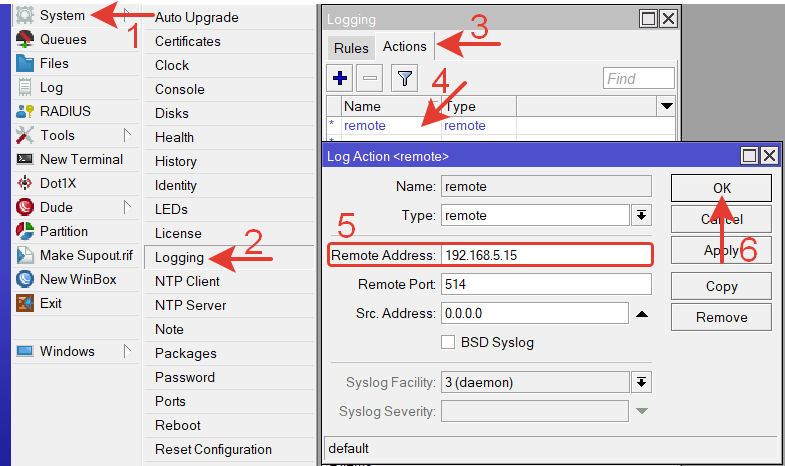Image resolution: width=785 pixels, height=466 pixels.
Task: Expand the System submenu arrow
Action: coord(127,14)
